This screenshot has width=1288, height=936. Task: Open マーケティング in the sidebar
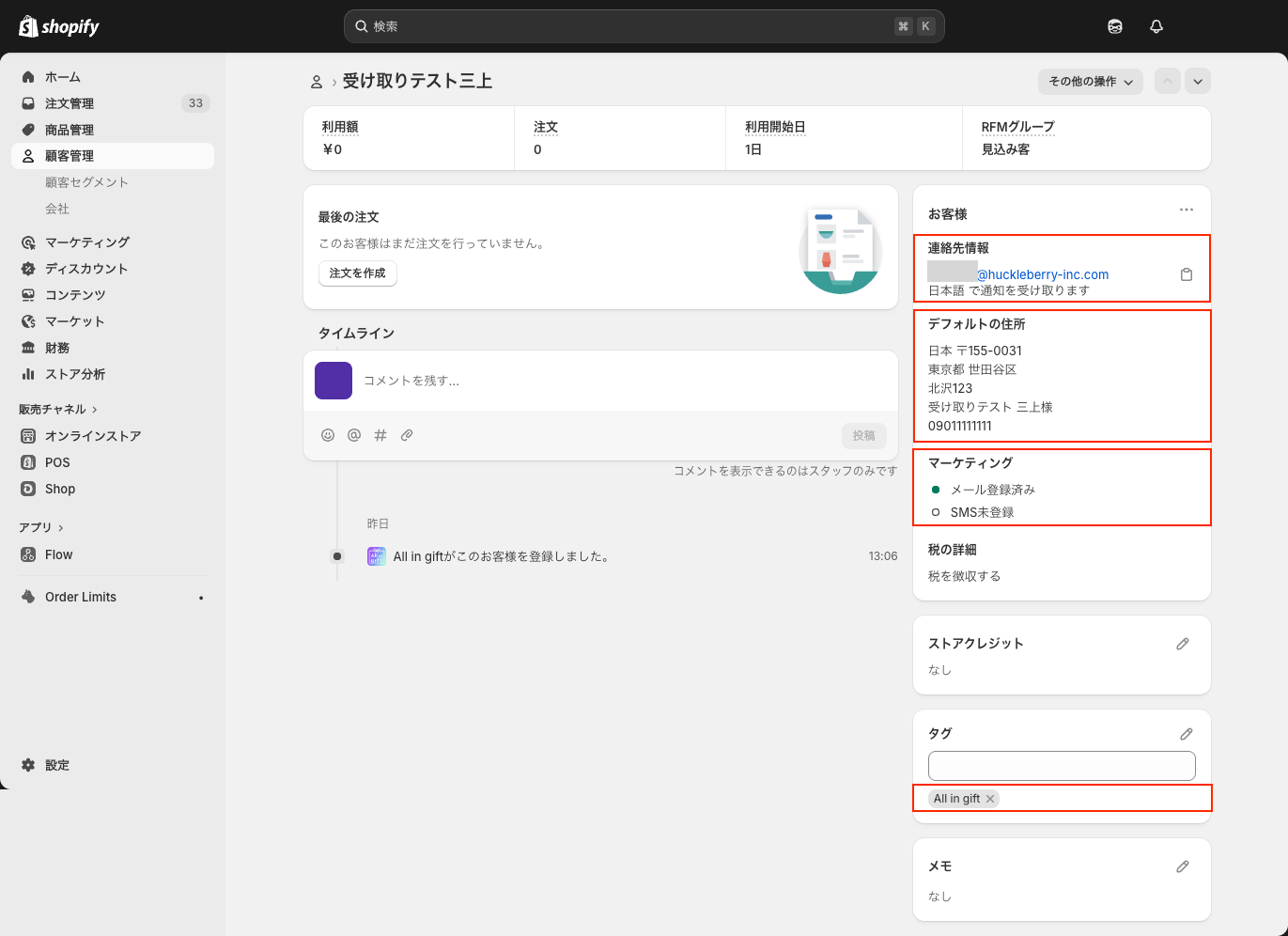[x=113, y=242]
